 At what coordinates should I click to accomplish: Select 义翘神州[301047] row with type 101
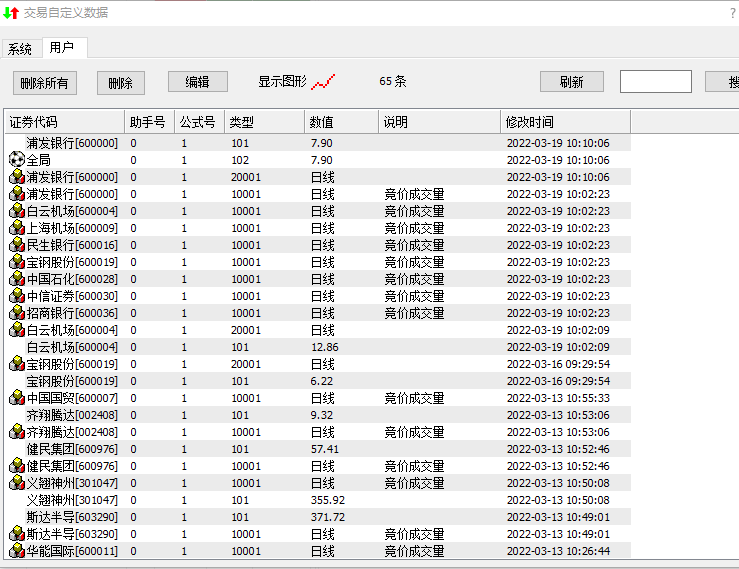(x=318, y=500)
